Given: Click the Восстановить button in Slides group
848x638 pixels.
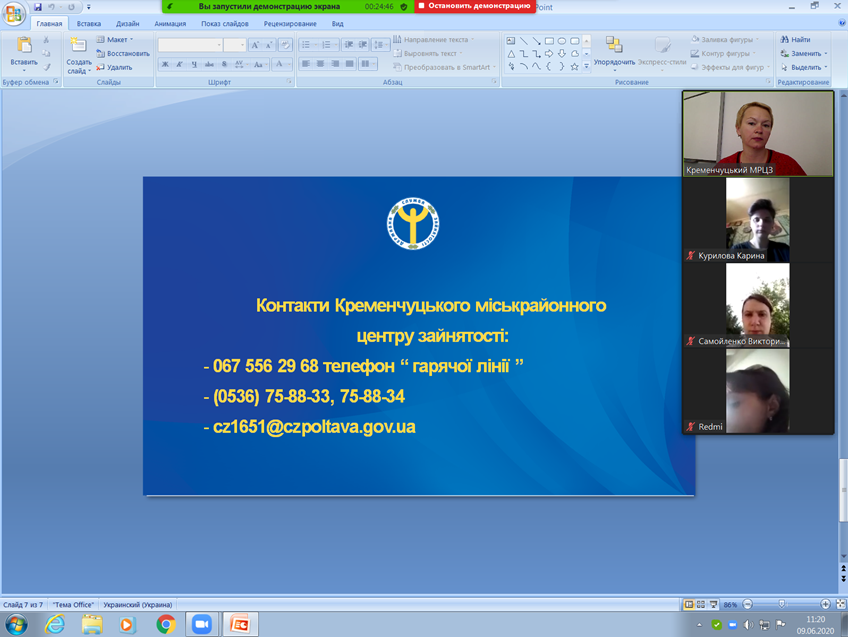Looking at the screenshot, I should click(123, 53).
